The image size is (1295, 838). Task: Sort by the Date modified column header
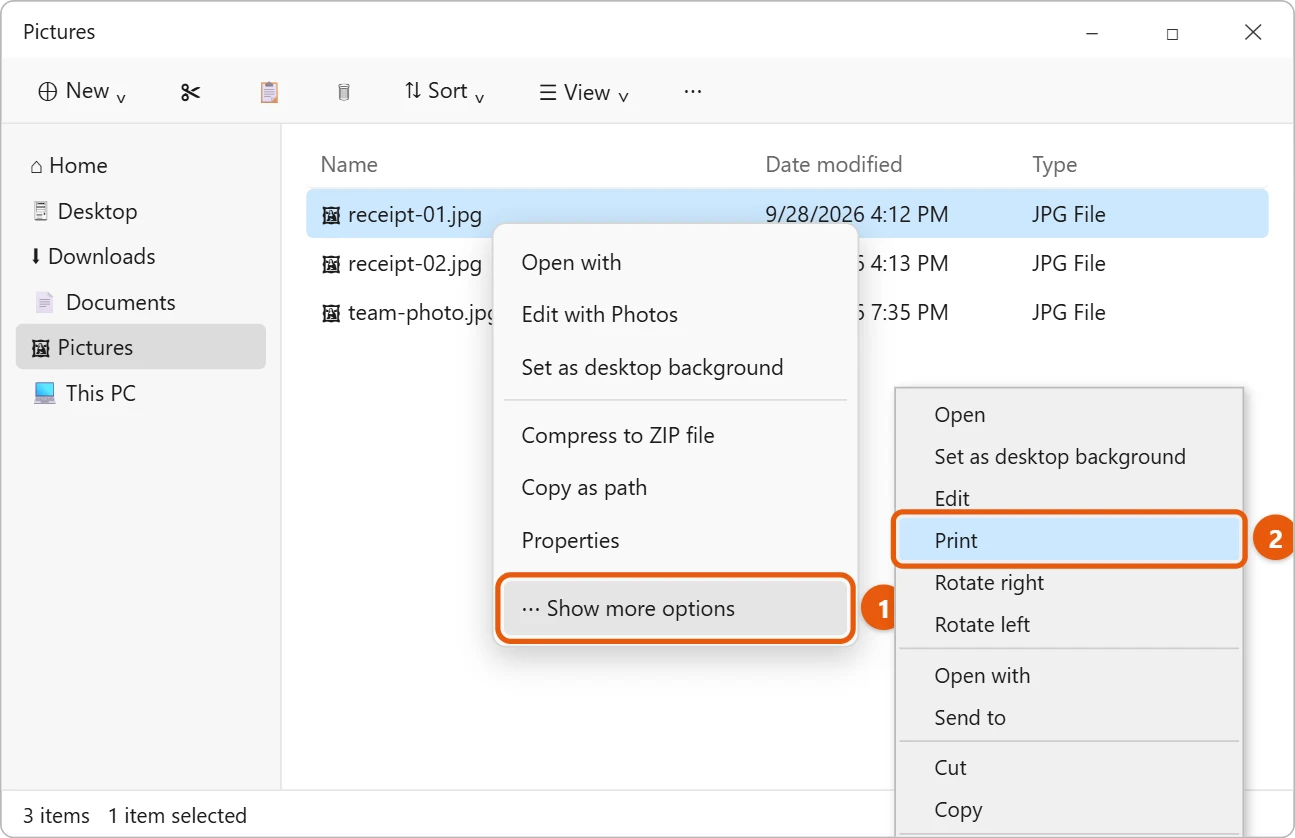[834, 165]
